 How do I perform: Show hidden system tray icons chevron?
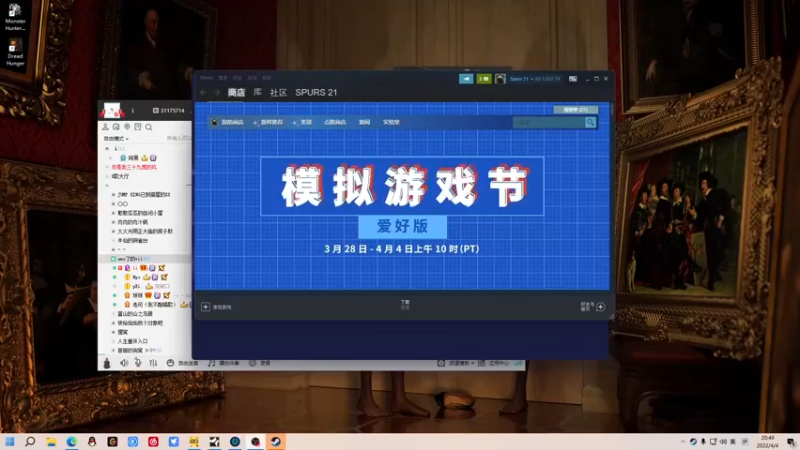[683, 441]
